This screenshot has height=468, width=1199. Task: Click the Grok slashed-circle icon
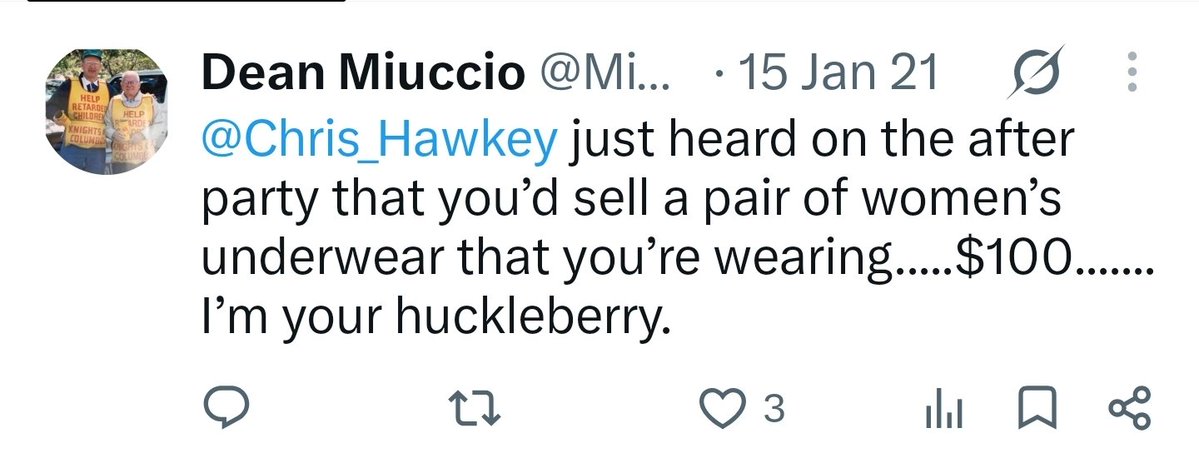pyautogui.click(x=1035, y=72)
